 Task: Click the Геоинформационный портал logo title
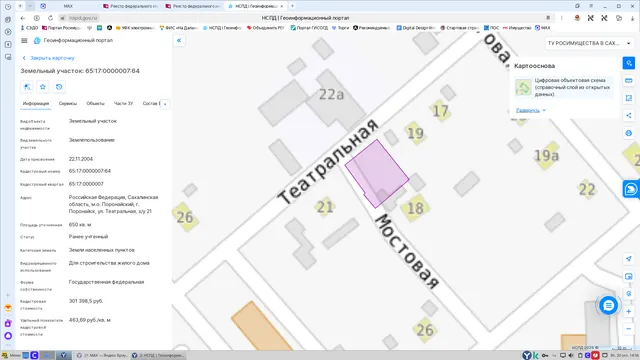coord(73,40)
